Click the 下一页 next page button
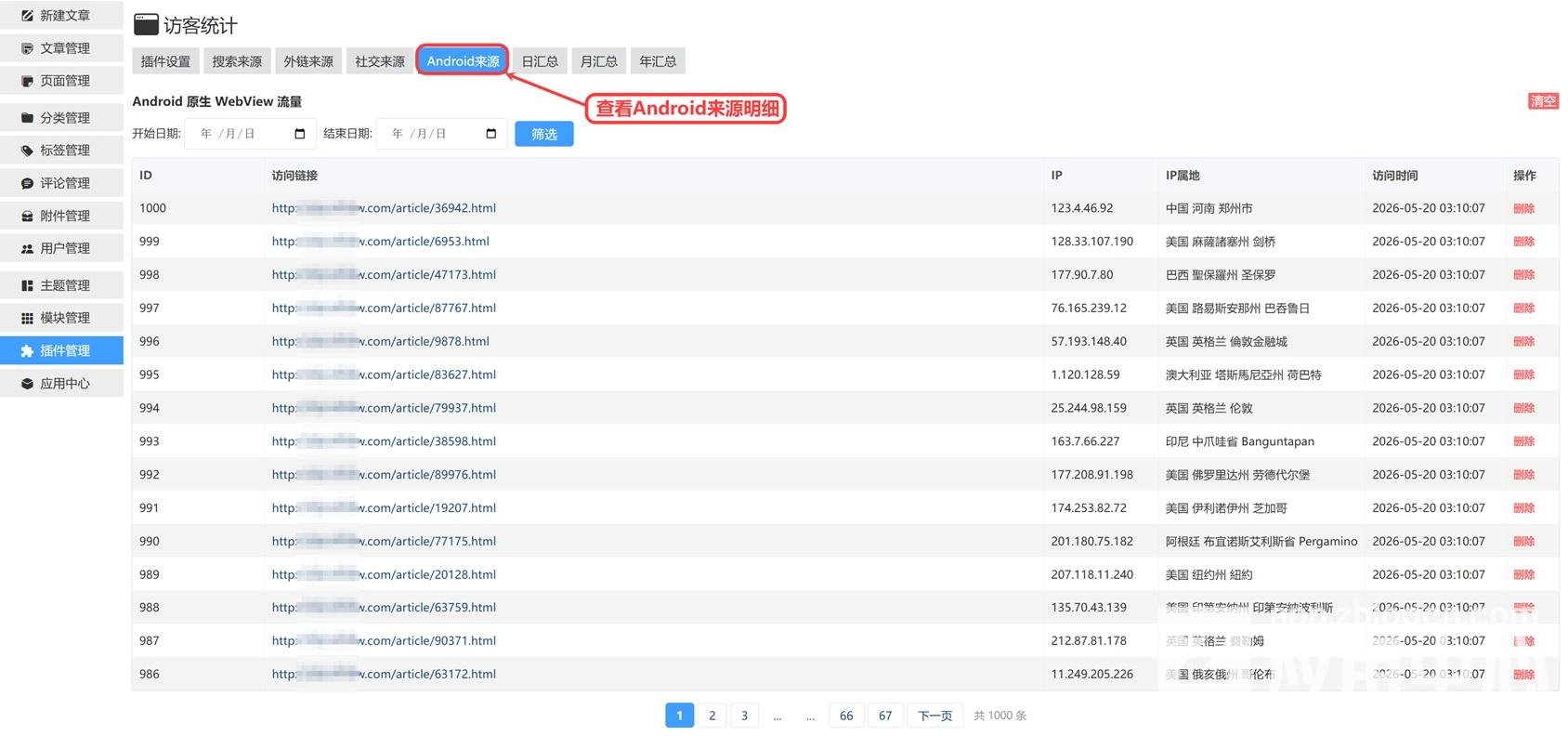The image size is (1568, 736). point(934,716)
